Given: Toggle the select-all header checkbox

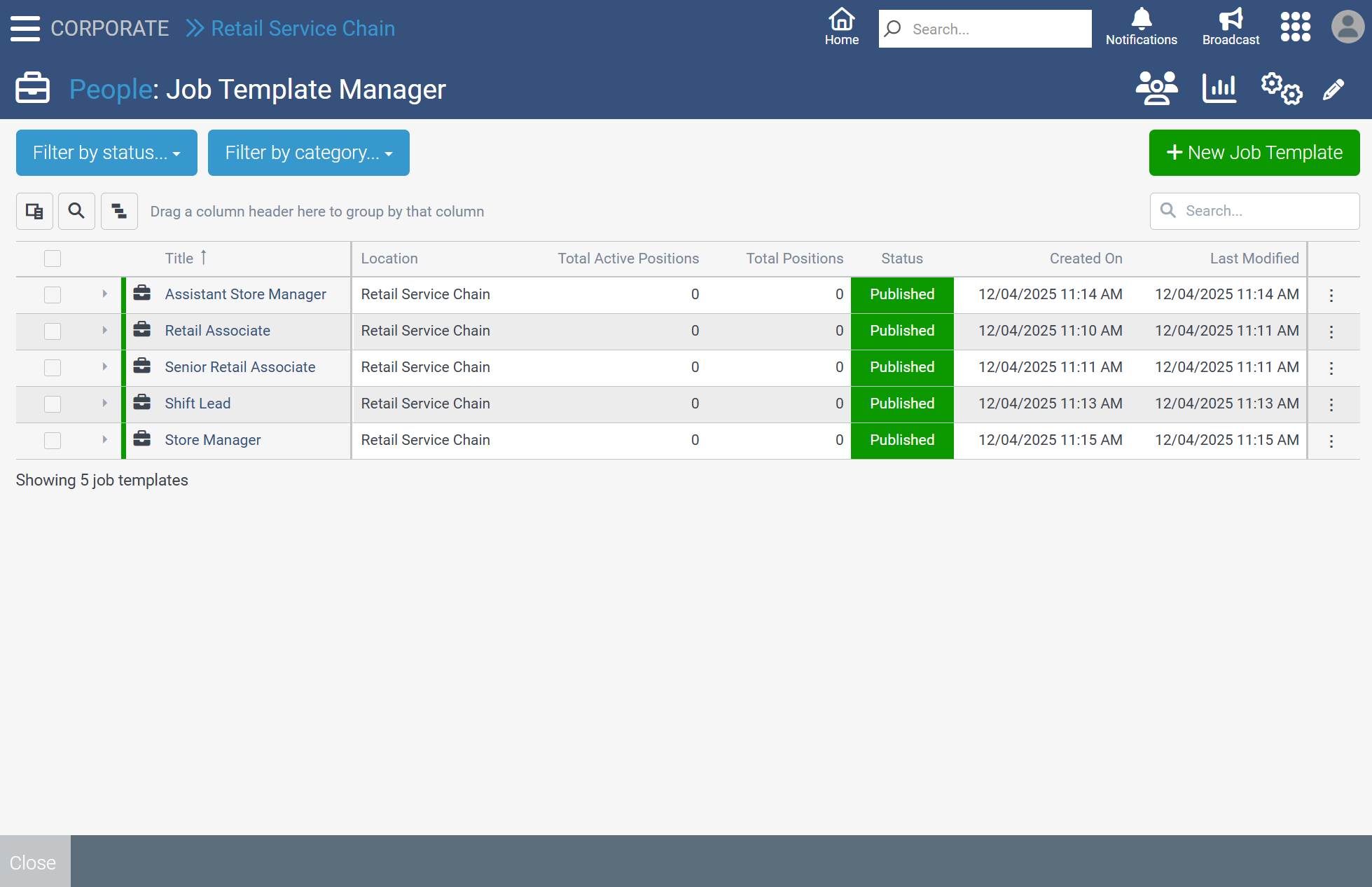Looking at the screenshot, I should pyautogui.click(x=53, y=259).
